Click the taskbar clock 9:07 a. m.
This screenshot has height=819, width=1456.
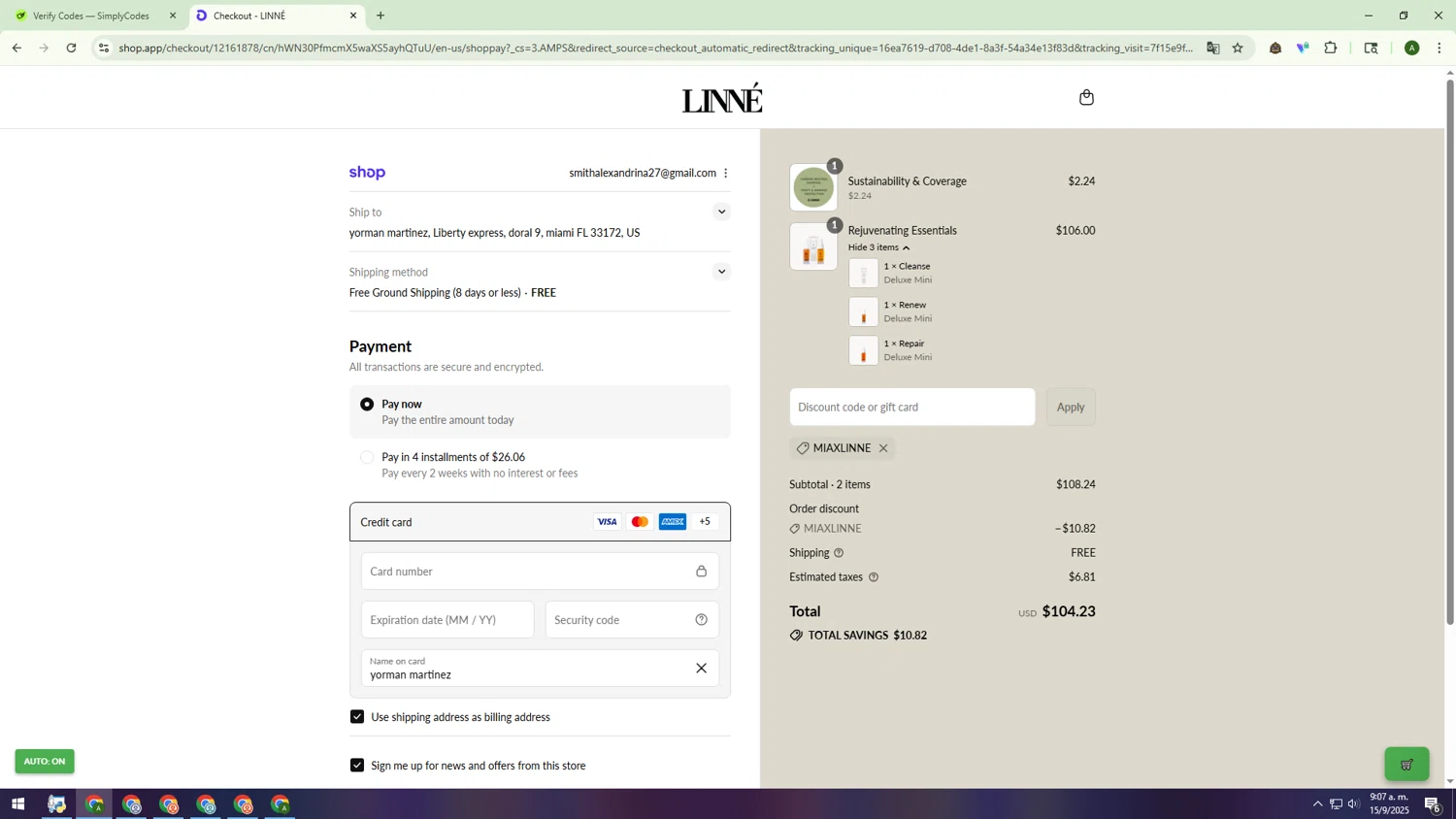click(1389, 803)
